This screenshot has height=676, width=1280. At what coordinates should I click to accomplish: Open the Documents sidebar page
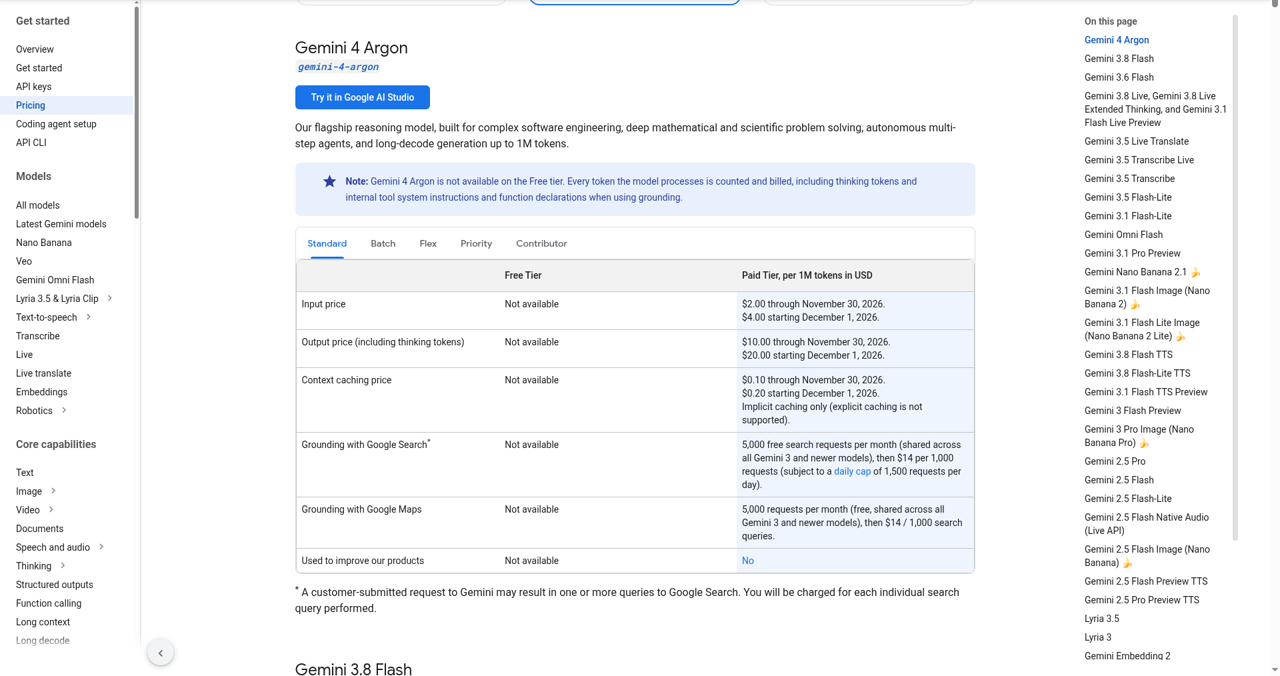coord(40,529)
